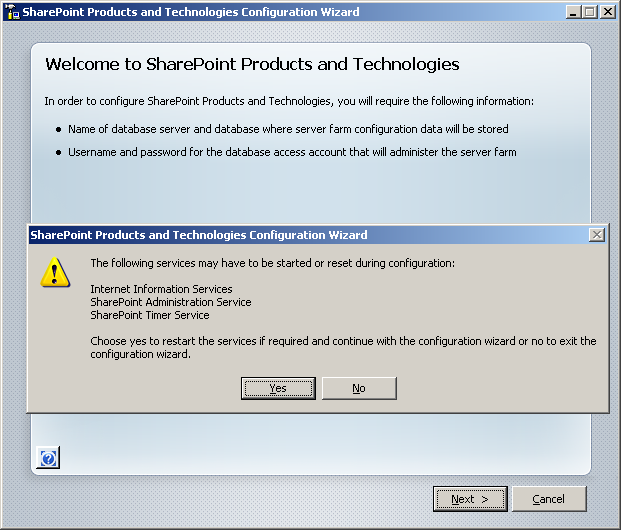Image resolution: width=621 pixels, height=530 pixels.
Task: Click 'Choose yes to restart the services' message
Action: click(x=343, y=347)
